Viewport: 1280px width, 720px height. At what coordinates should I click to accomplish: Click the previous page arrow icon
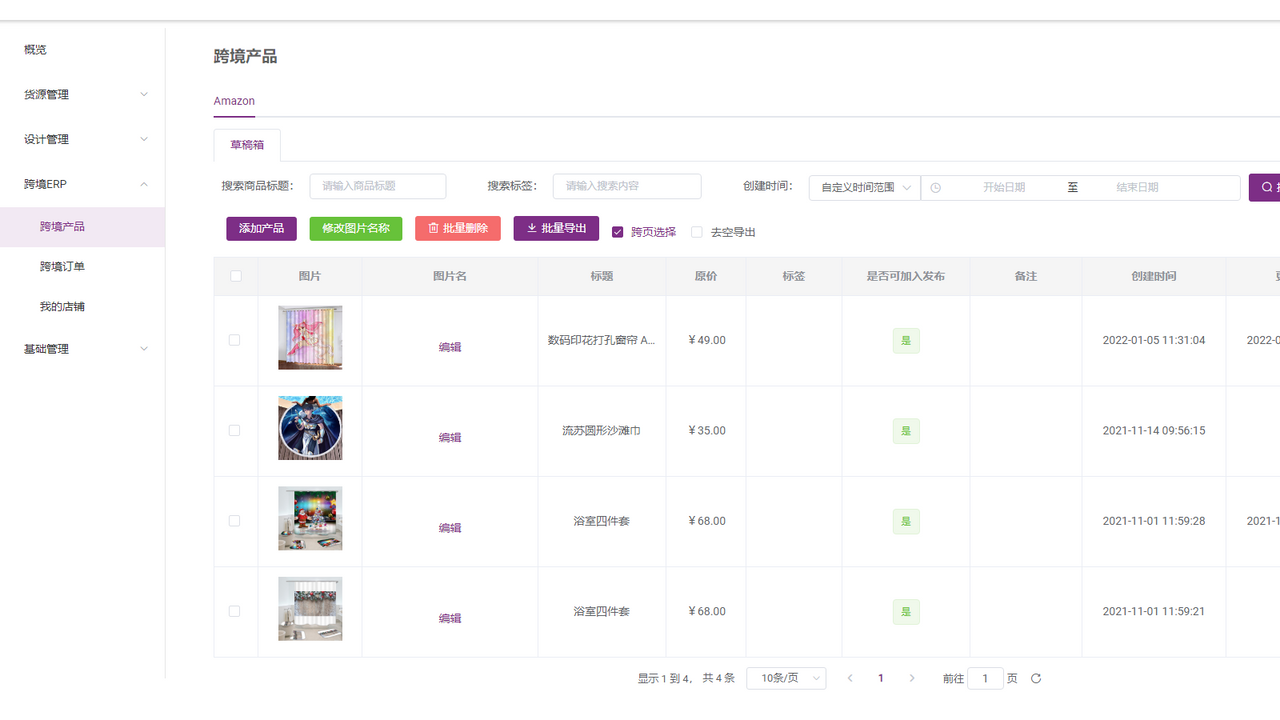850,678
